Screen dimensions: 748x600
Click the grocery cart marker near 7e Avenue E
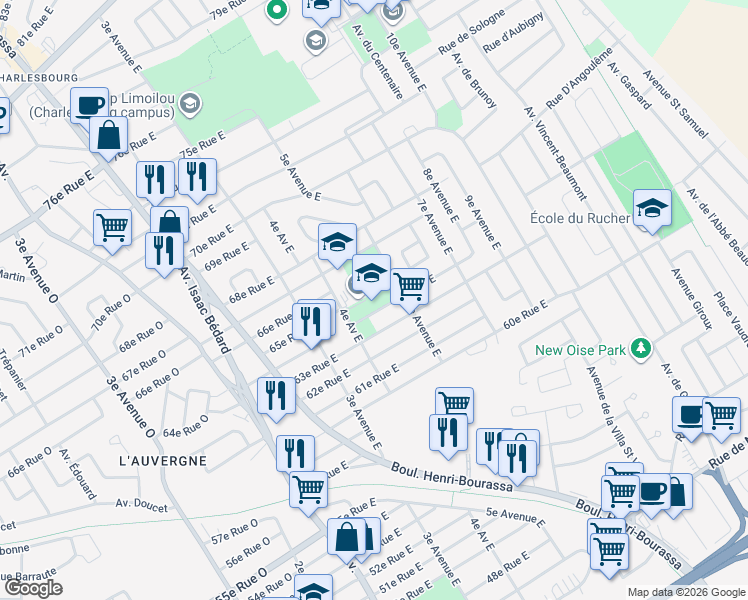pos(409,287)
